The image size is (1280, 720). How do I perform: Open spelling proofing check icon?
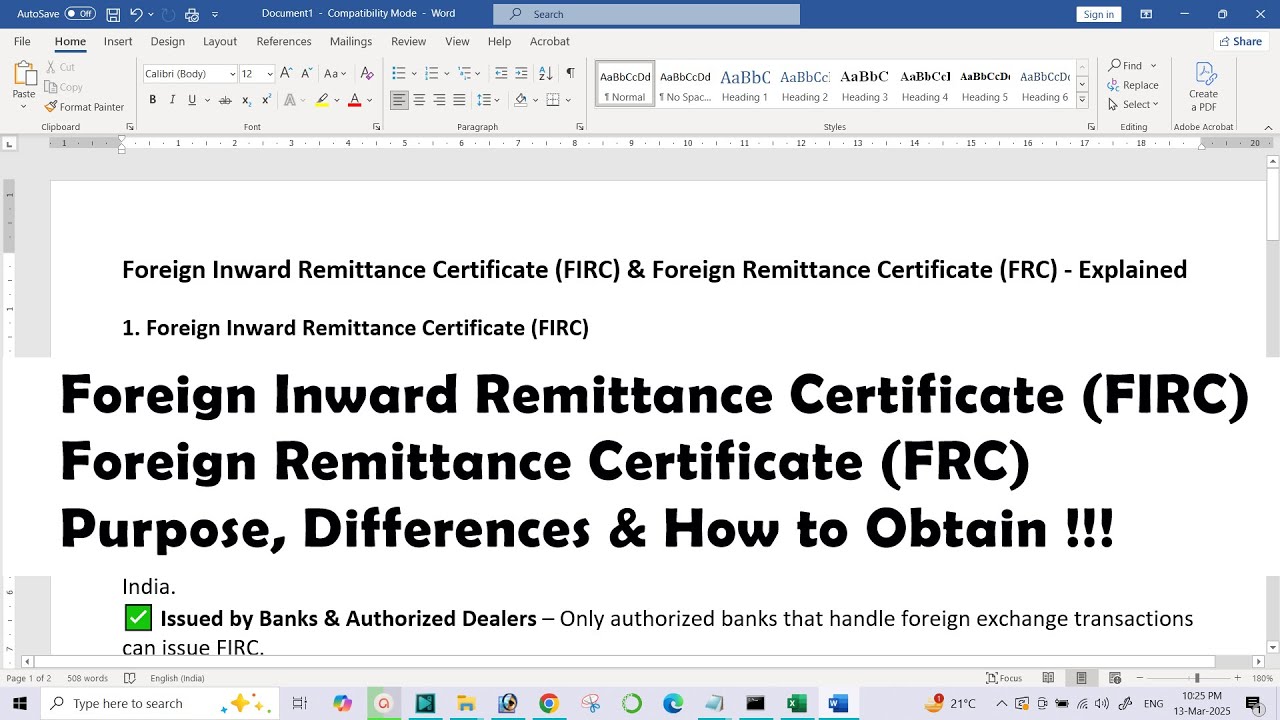pyautogui.click(x=129, y=678)
